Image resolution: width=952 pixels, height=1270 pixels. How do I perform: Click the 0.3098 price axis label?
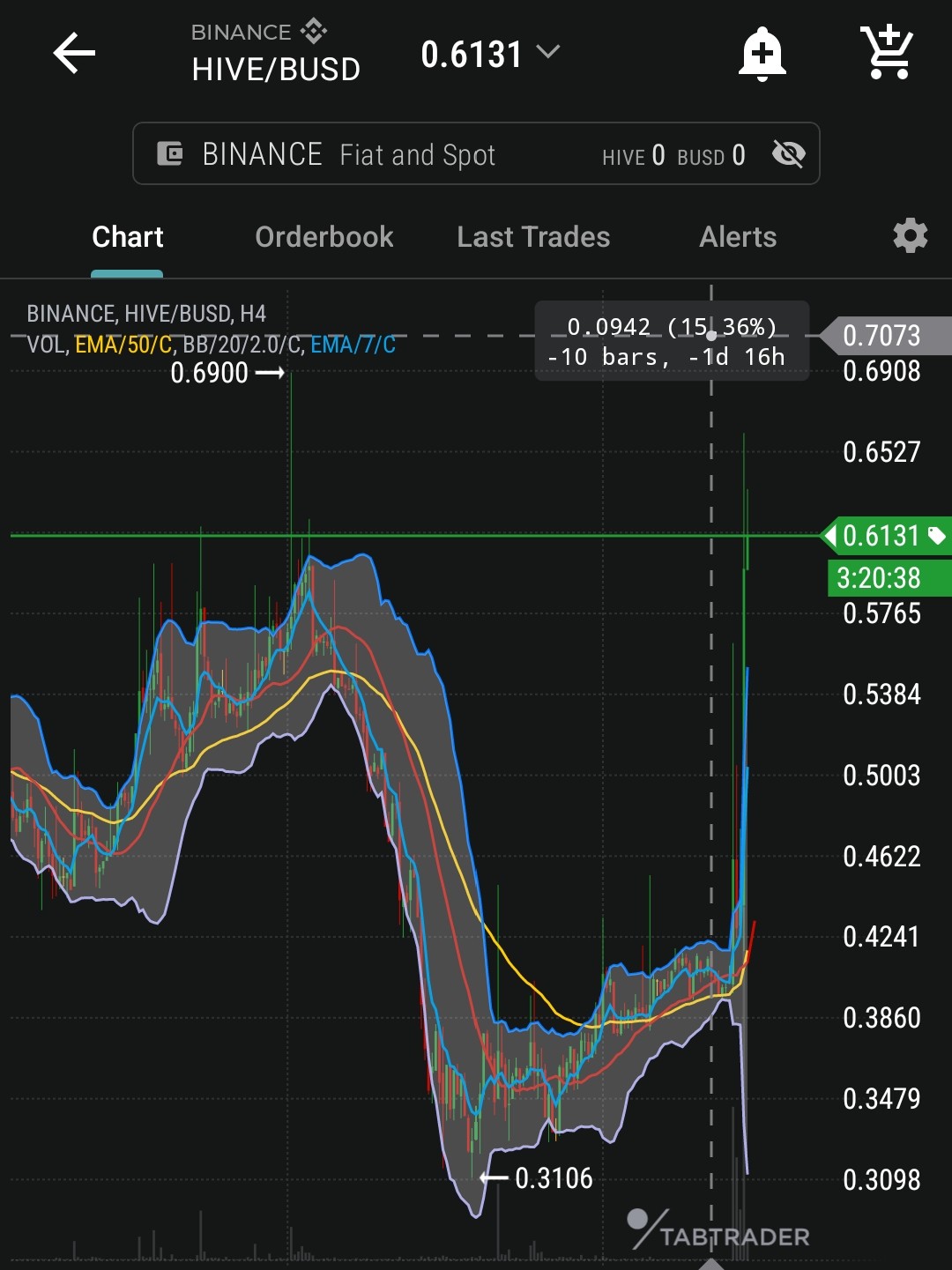coord(881,1180)
